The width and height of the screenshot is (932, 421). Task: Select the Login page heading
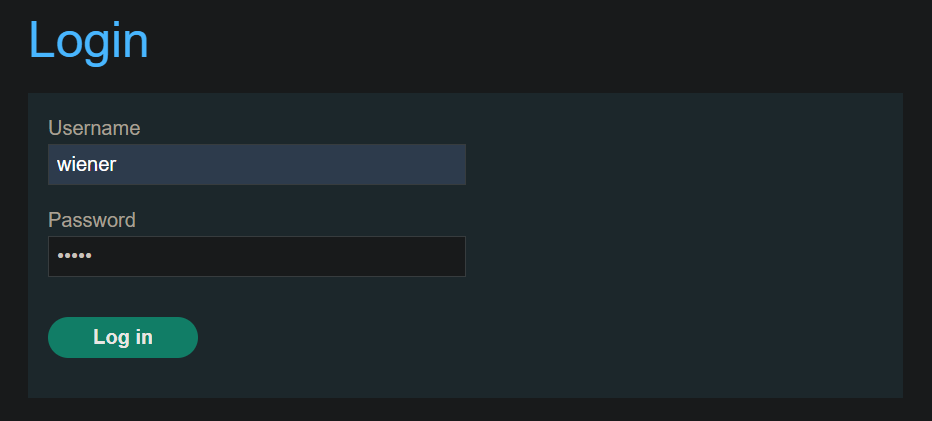89,40
